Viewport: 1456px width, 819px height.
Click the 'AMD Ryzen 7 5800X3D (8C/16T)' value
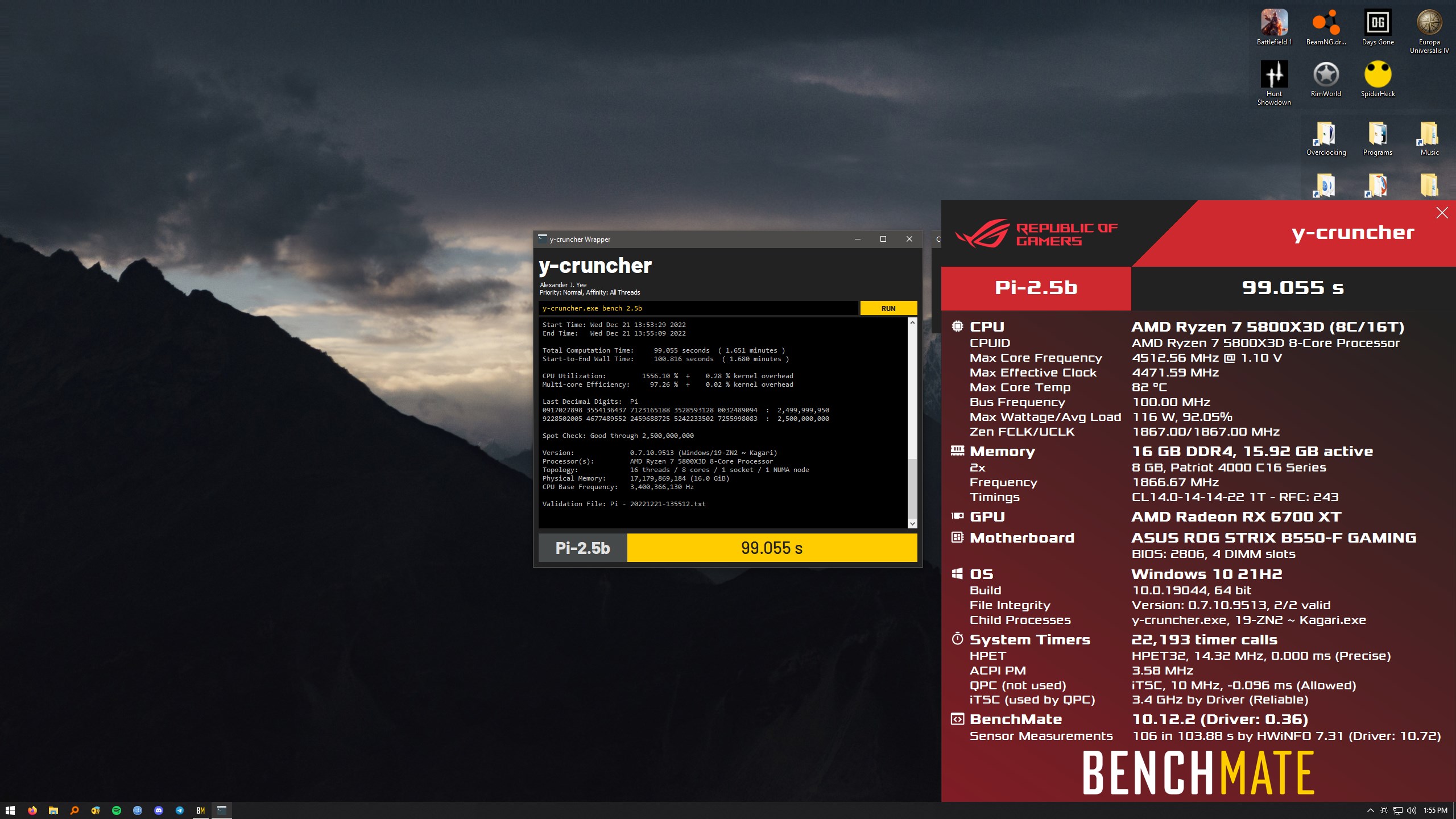[1268, 326]
